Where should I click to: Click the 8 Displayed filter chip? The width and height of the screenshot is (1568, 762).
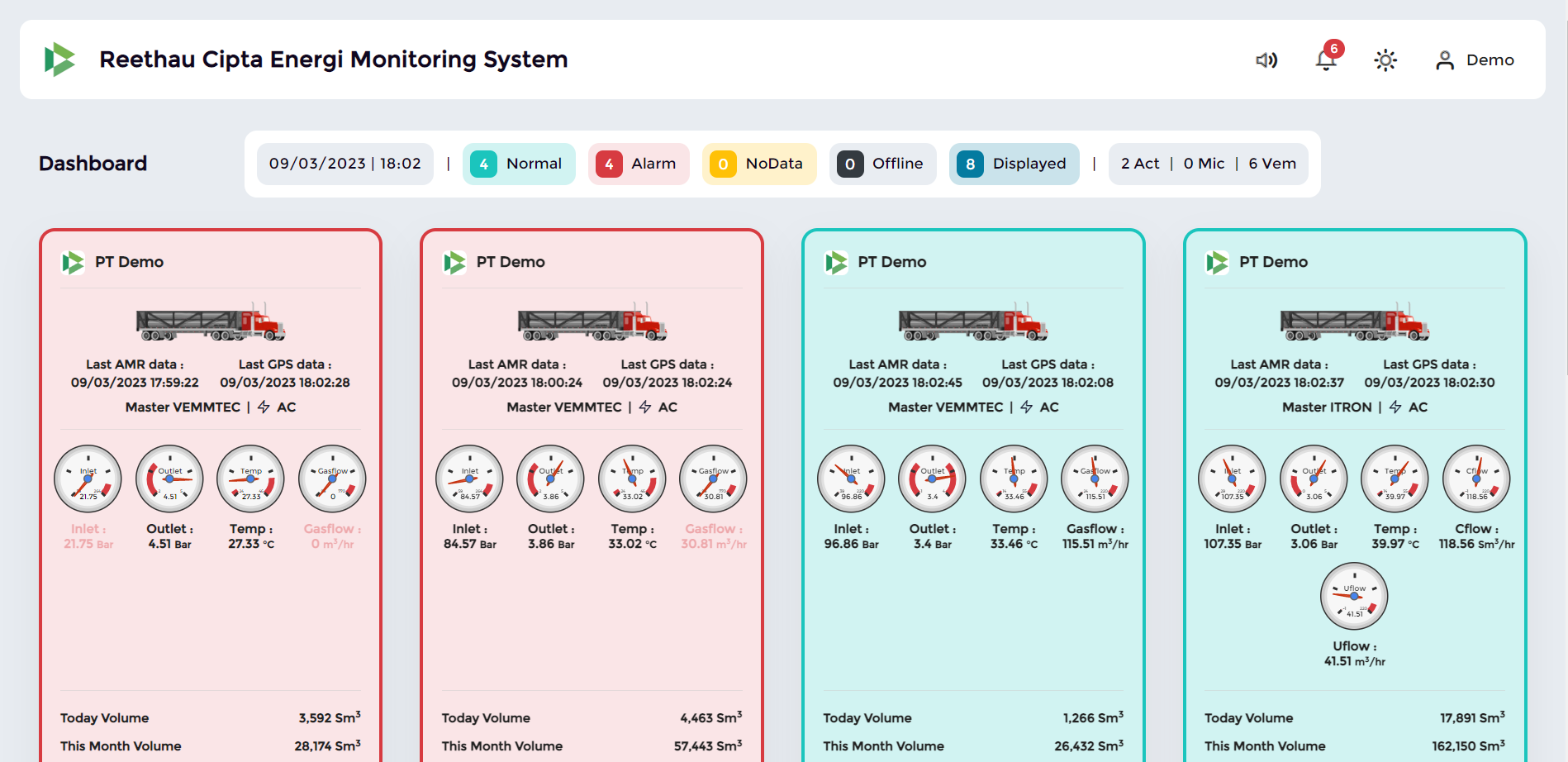click(1014, 164)
